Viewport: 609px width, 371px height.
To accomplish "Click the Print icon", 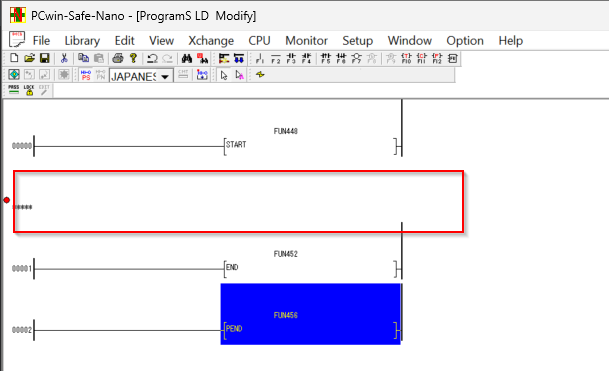I will point(118,58).
